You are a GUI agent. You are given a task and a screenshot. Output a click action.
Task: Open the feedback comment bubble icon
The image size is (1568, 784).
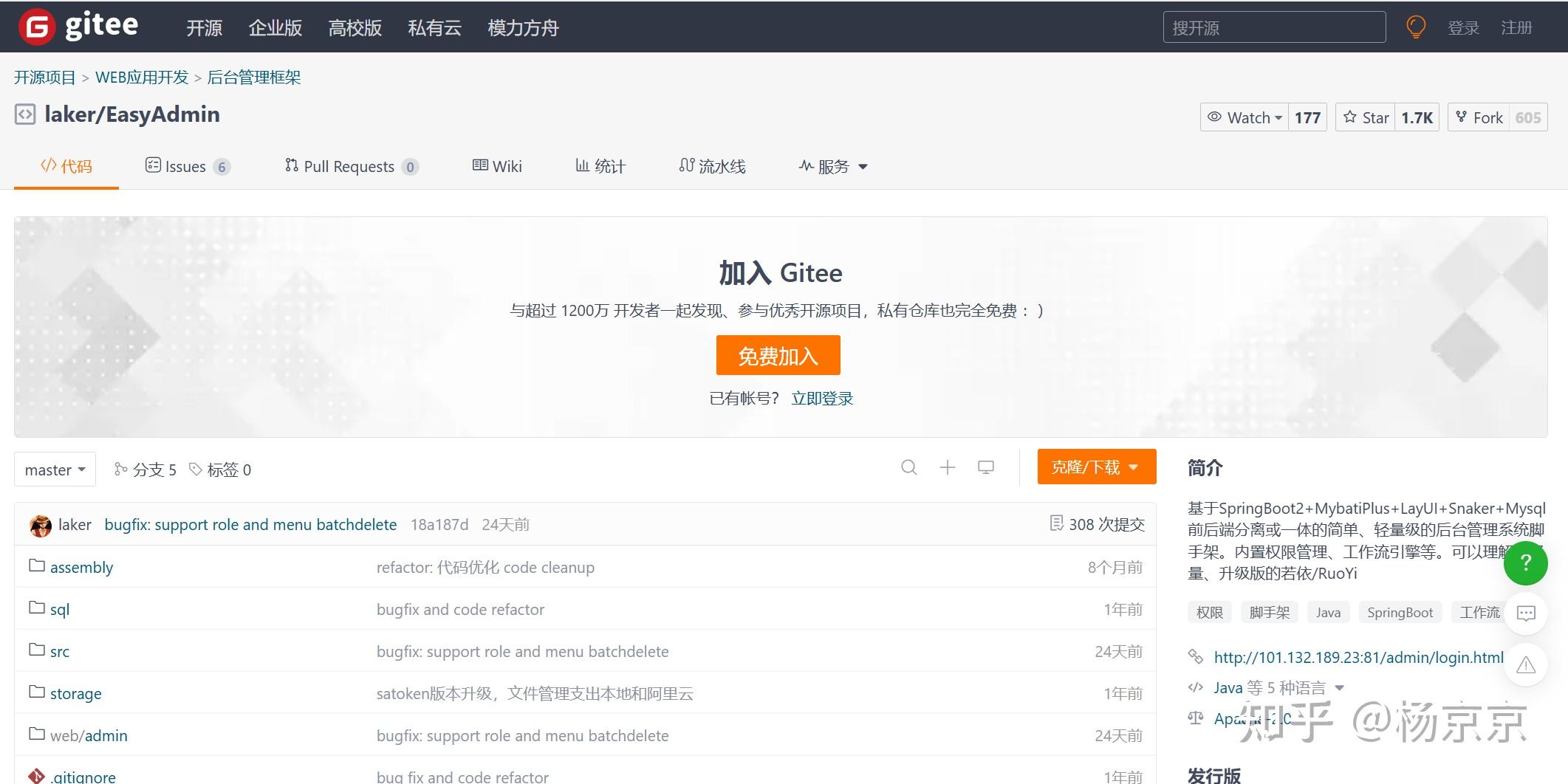(1525, 613)
